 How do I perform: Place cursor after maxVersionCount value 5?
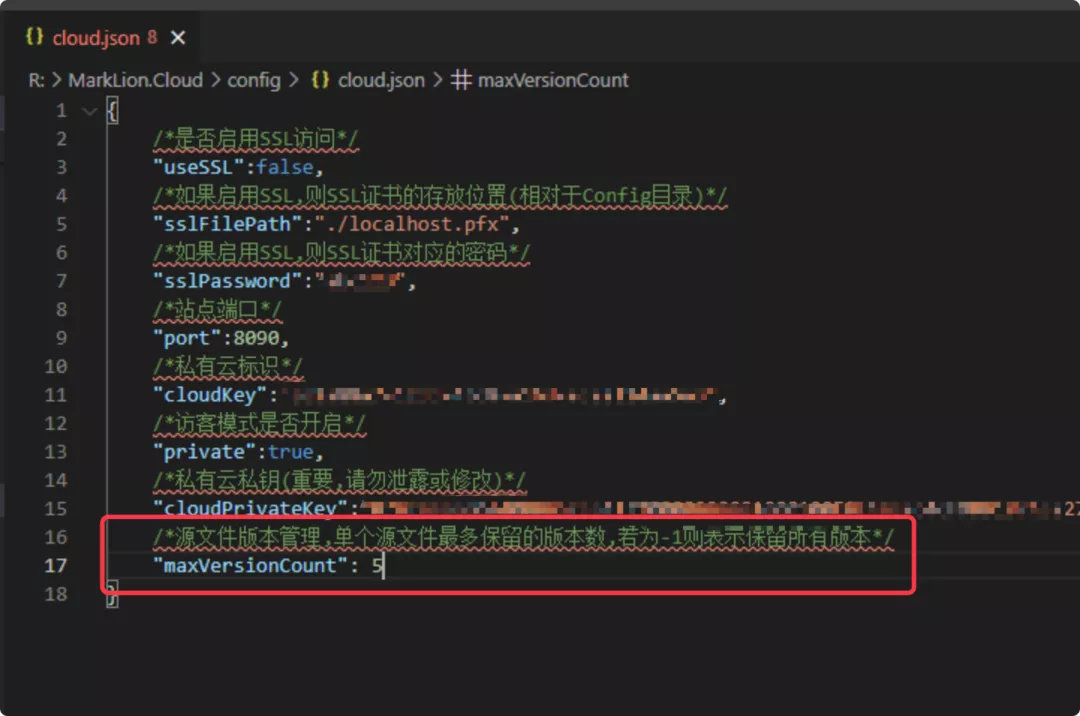(384, 566)
